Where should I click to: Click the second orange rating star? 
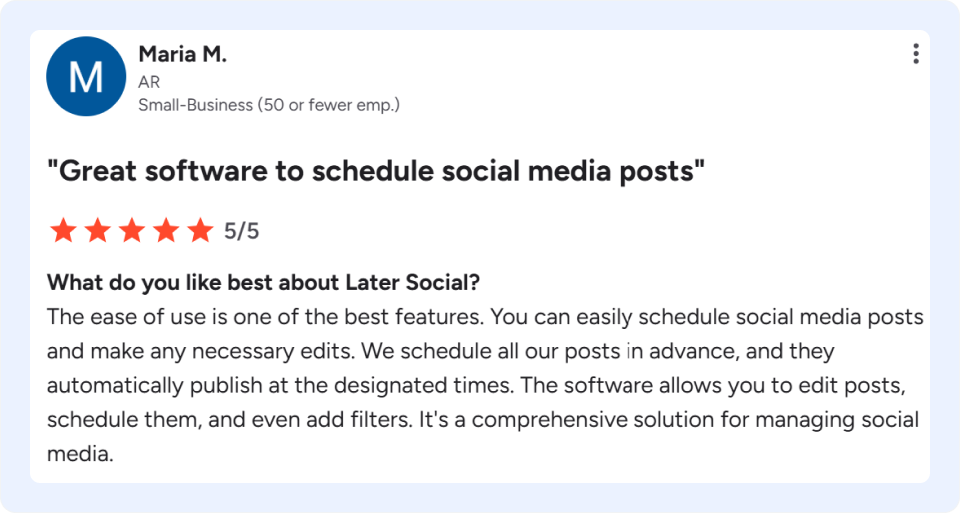pos(97,231)
